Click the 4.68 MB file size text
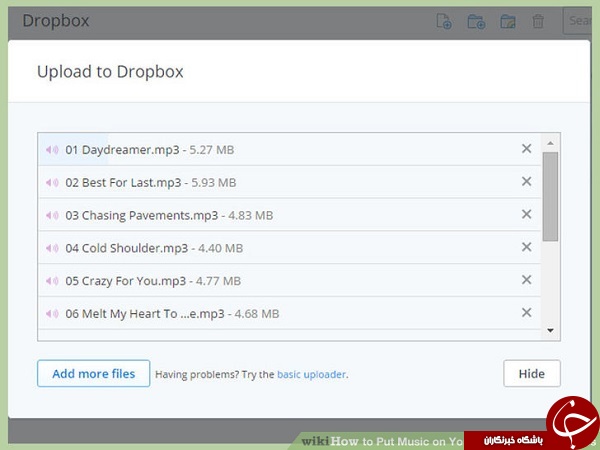Screen dimensions: 600x450 257,314
